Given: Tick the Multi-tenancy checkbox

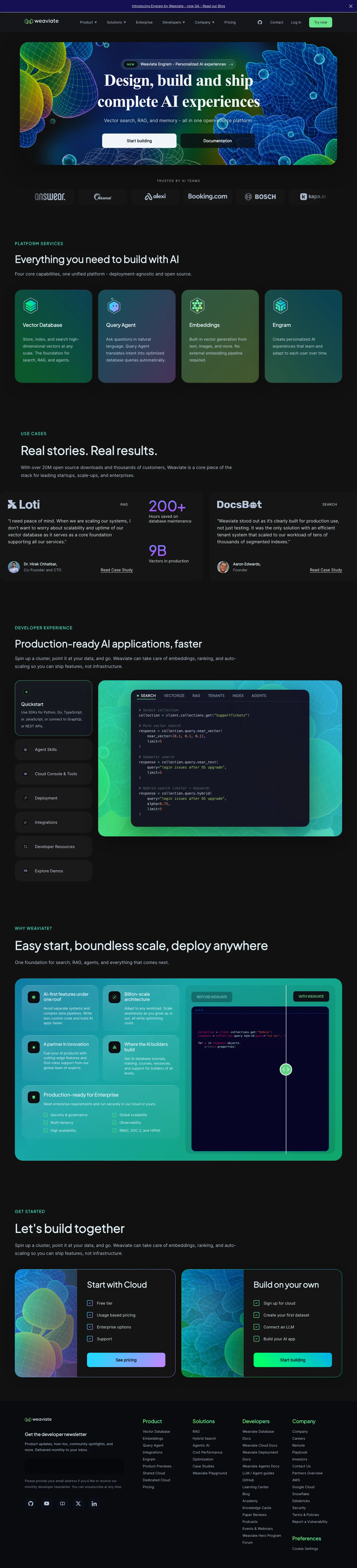Looking at the screenshot, I should pos(46,1123).
